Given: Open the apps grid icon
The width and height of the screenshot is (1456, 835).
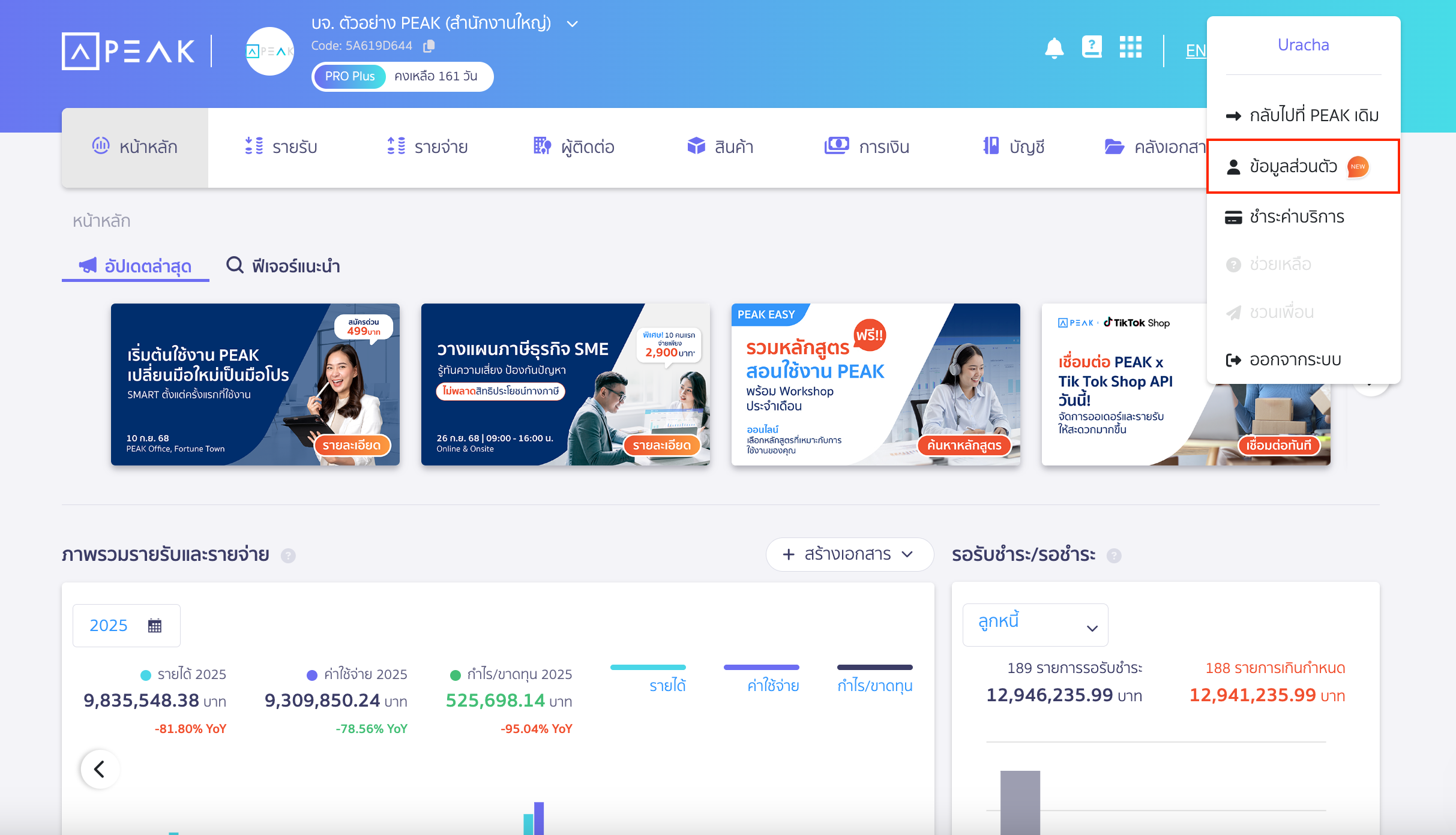Looking at the screenshot, I should click(1131, 47).
